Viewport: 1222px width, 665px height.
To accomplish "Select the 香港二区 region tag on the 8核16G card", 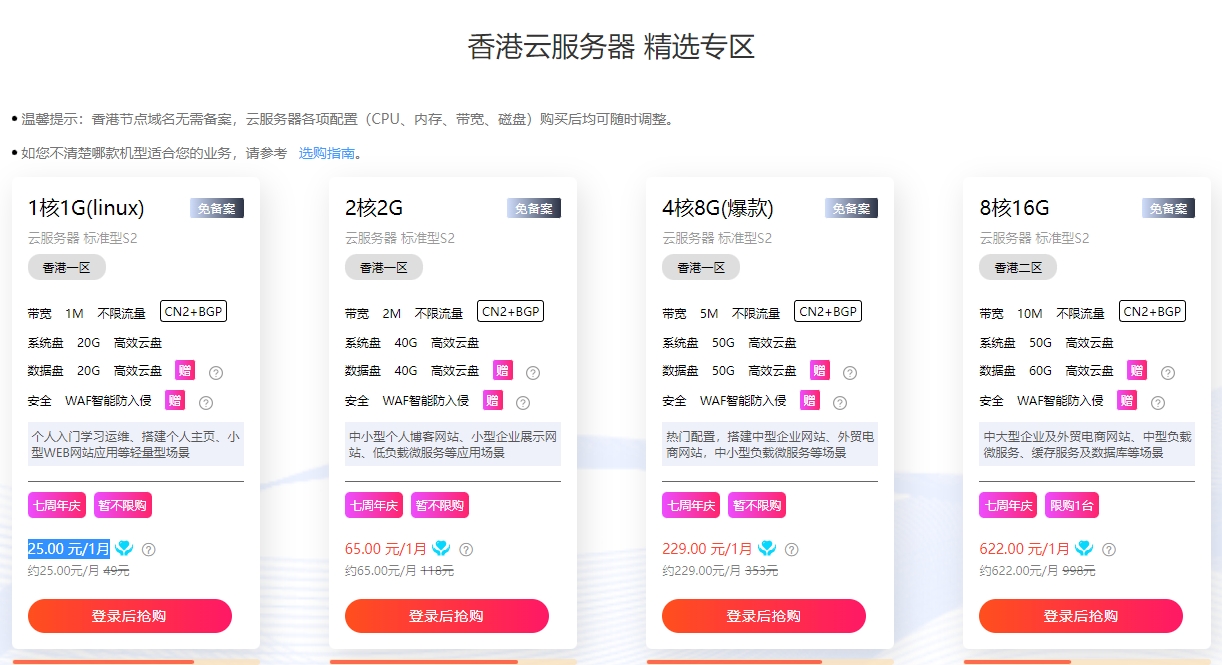I will (x=1018, y=267).
